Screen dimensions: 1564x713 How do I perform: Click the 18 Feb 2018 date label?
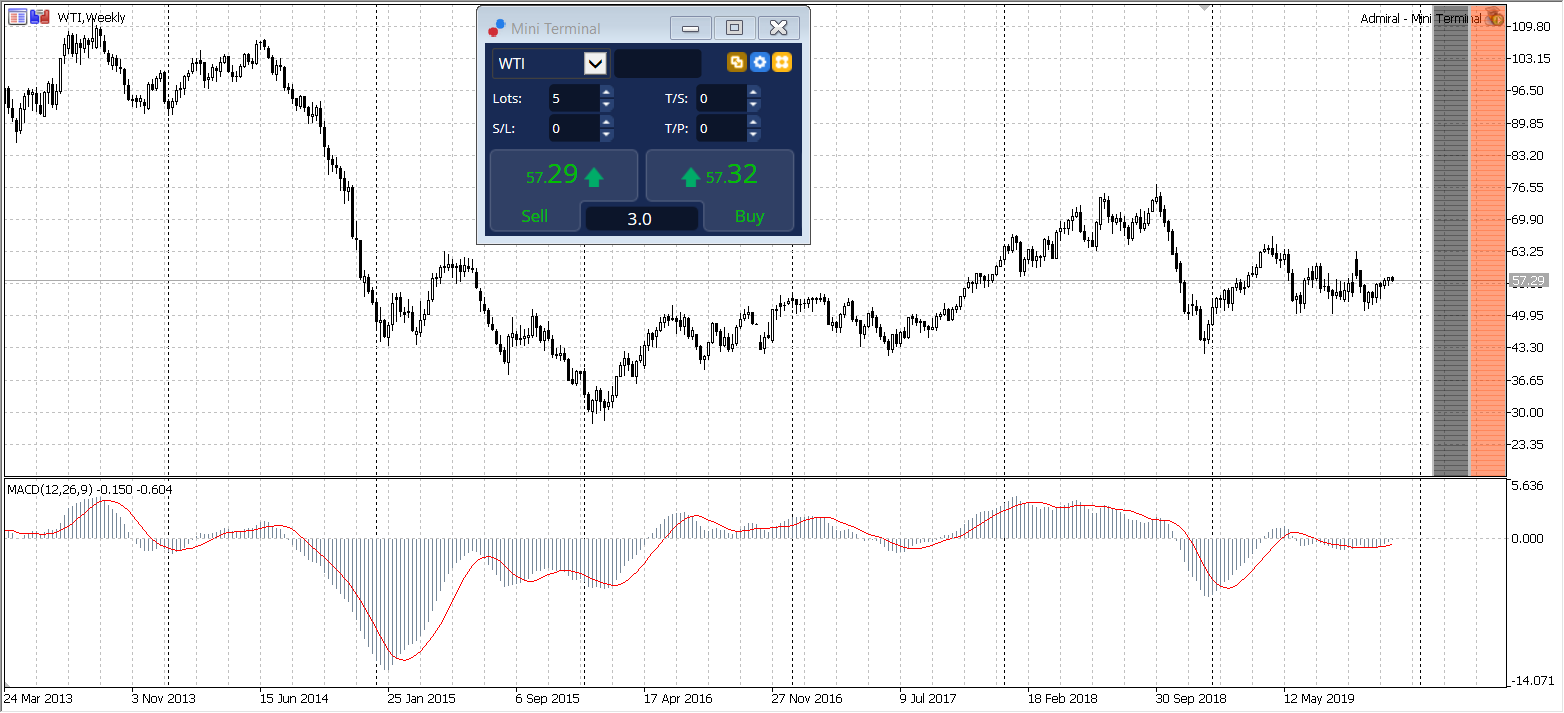coord(1063,698)
